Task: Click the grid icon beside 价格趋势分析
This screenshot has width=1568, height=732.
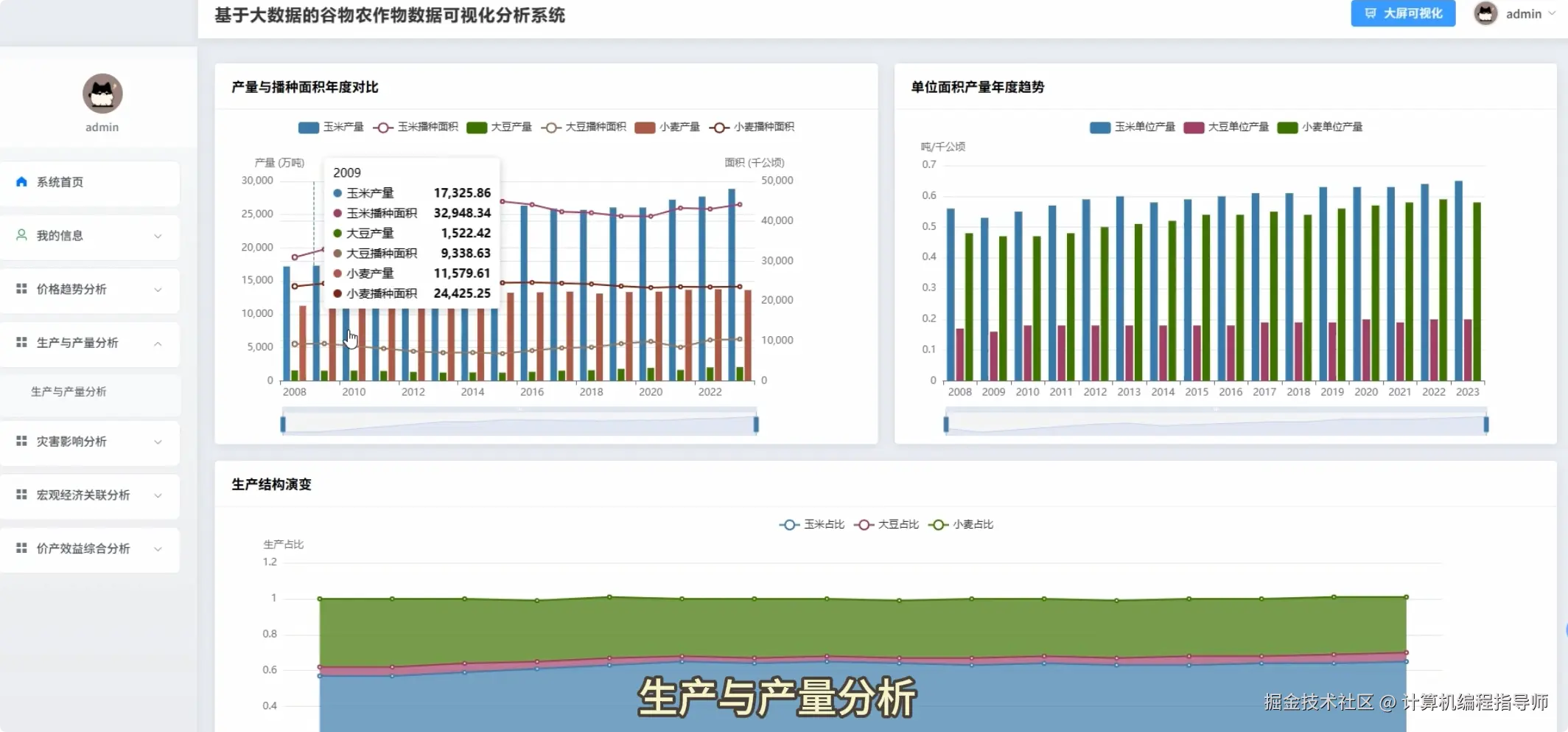Action: coord(21,289)
